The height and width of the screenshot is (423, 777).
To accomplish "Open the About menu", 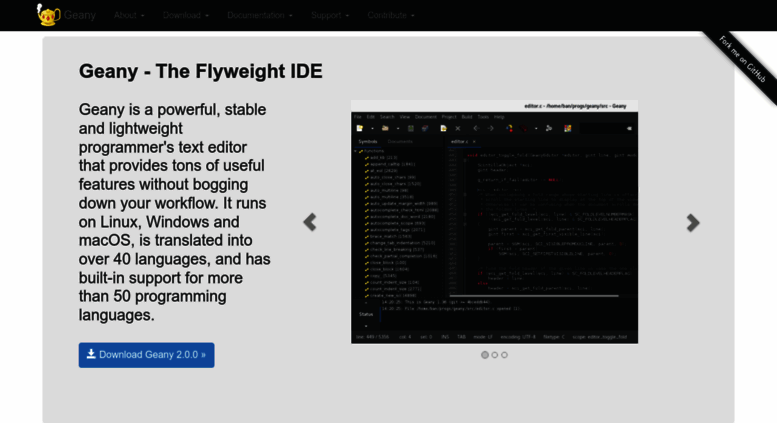I will 129,15.
